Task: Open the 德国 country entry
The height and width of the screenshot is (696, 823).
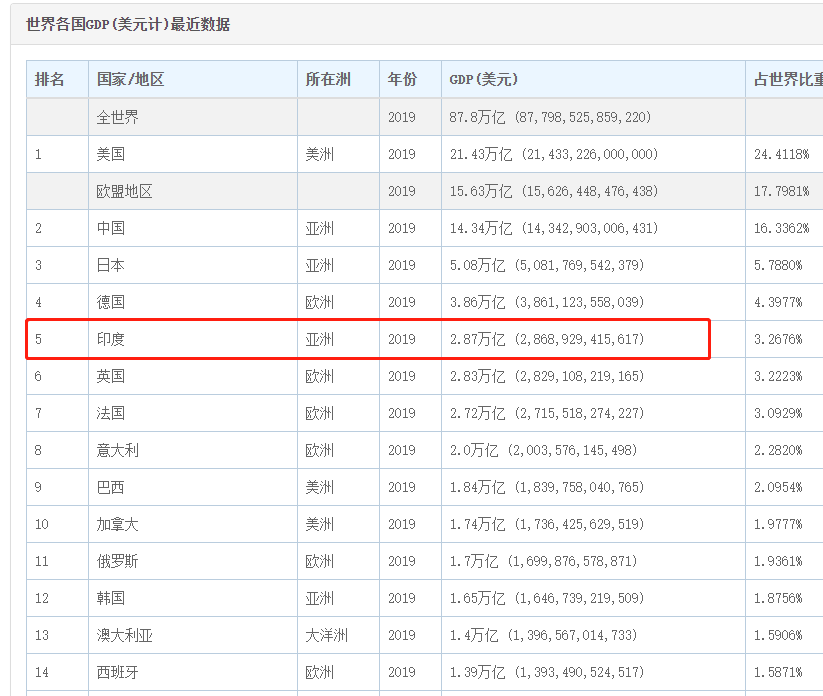Action: click(x=111, y=302)
